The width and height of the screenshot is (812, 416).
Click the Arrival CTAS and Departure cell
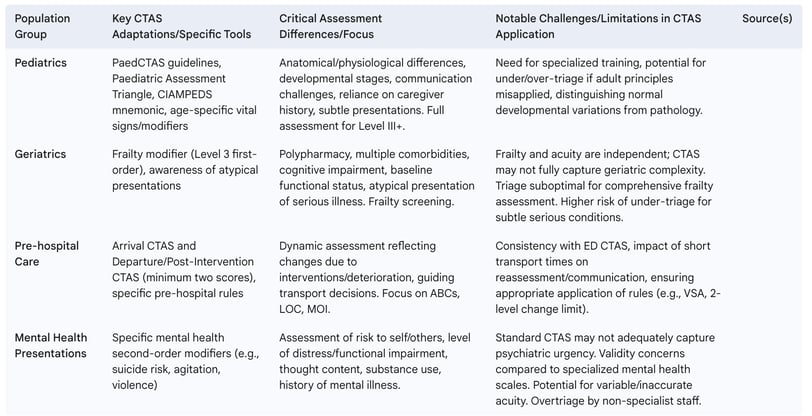click(184, 269)
